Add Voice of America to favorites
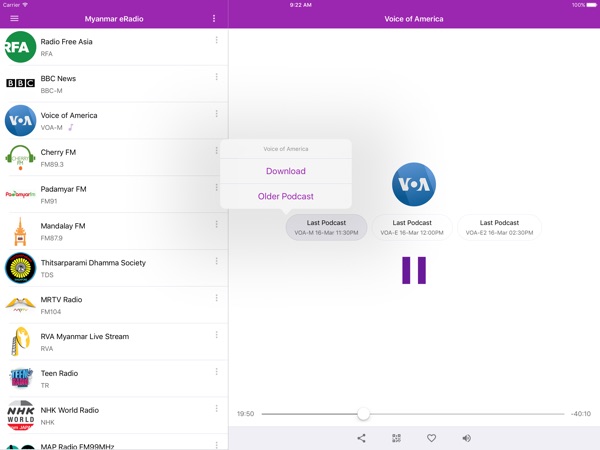Screen dimensions: 600x450 pyautogui.click(x=431, y=438)
